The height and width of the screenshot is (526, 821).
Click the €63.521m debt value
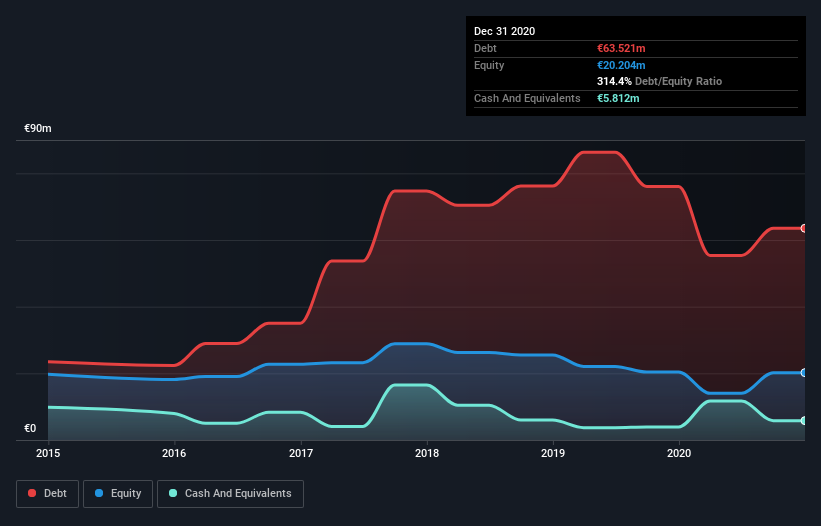coord(621,48)
